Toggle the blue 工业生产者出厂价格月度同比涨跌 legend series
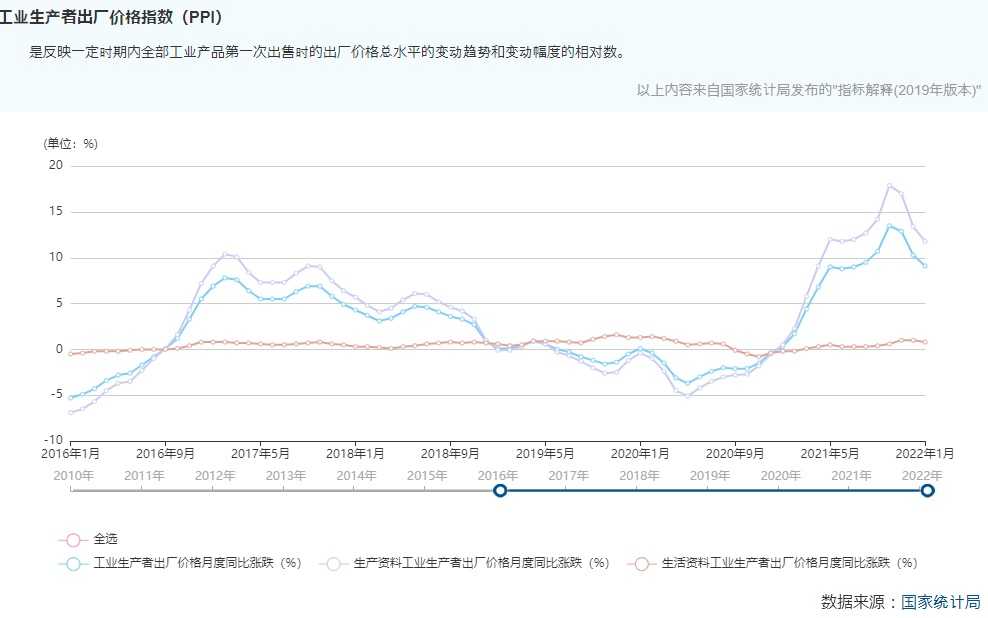988x618 pixels. [71, 563]
